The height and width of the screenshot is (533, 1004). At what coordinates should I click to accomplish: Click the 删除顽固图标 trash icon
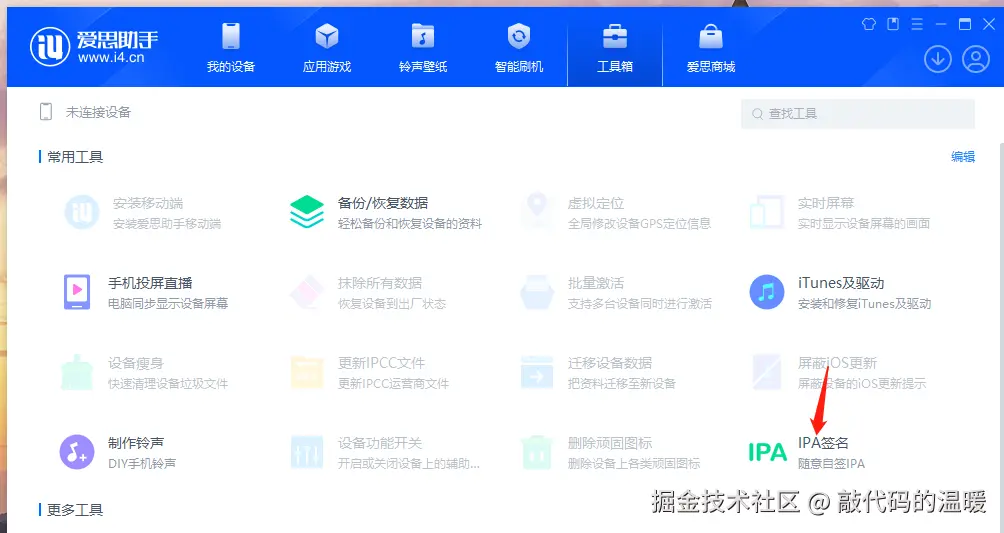(x=537, y=452)
